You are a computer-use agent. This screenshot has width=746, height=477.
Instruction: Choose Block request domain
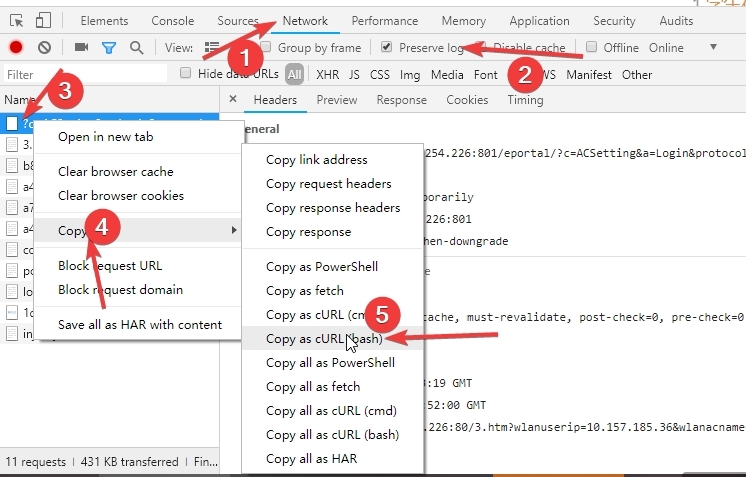click(138, 290)
